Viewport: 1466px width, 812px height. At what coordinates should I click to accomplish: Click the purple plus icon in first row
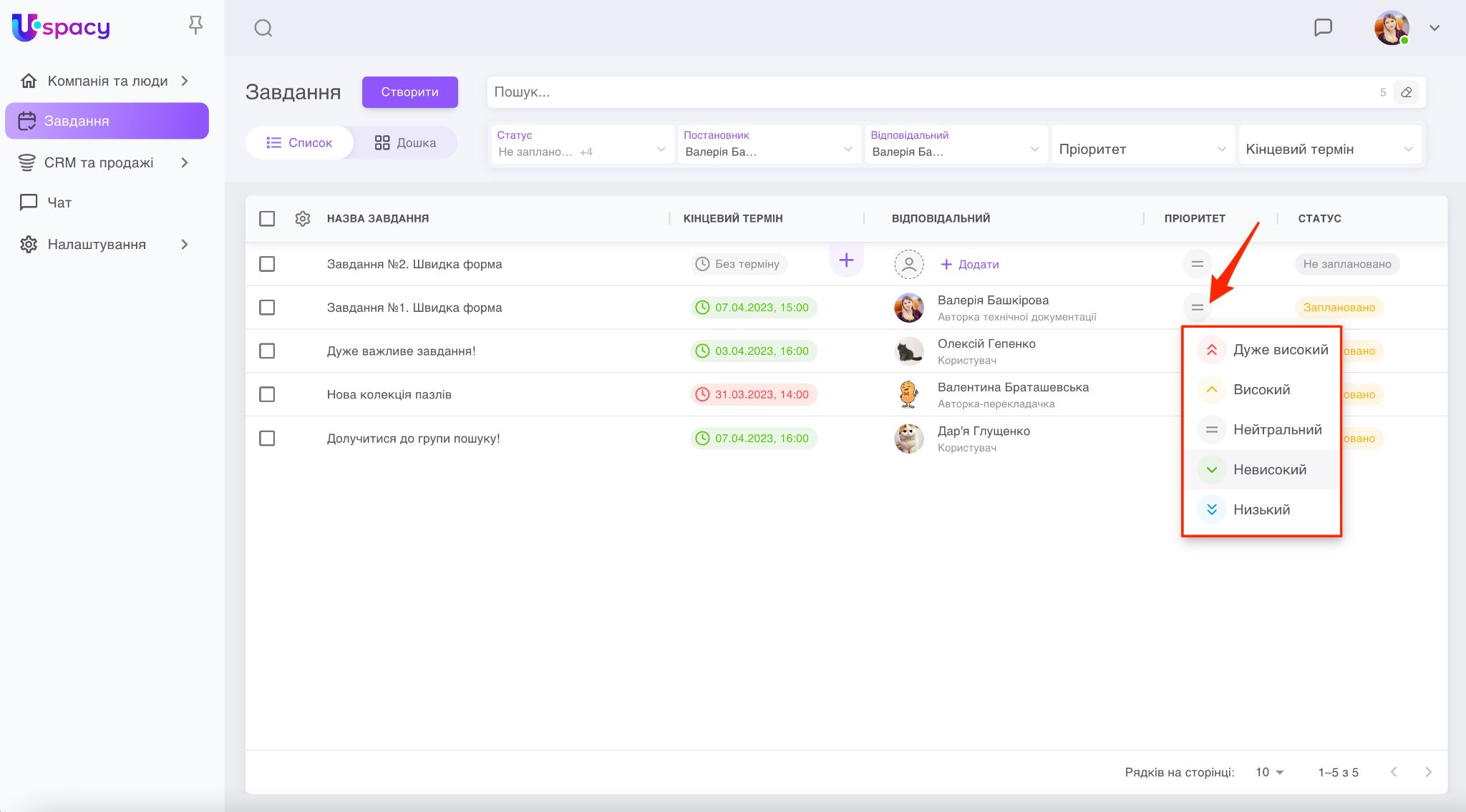pyautogui.click(x=846, y=260)
